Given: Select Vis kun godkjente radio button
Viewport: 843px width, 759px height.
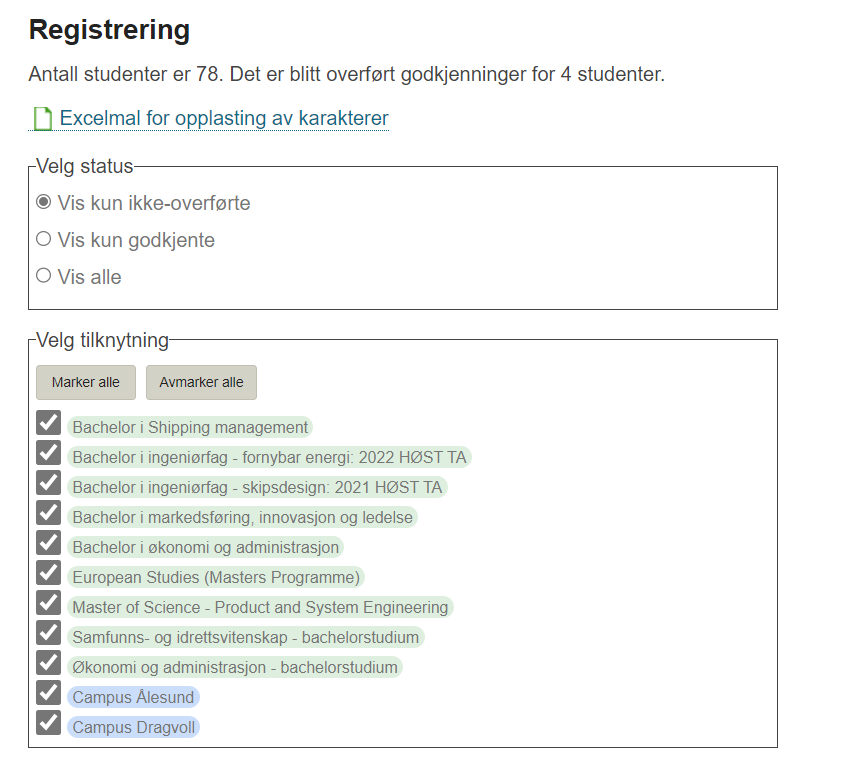Looking at the screenshot, I should pyautogui.click(x=44, y=239).
